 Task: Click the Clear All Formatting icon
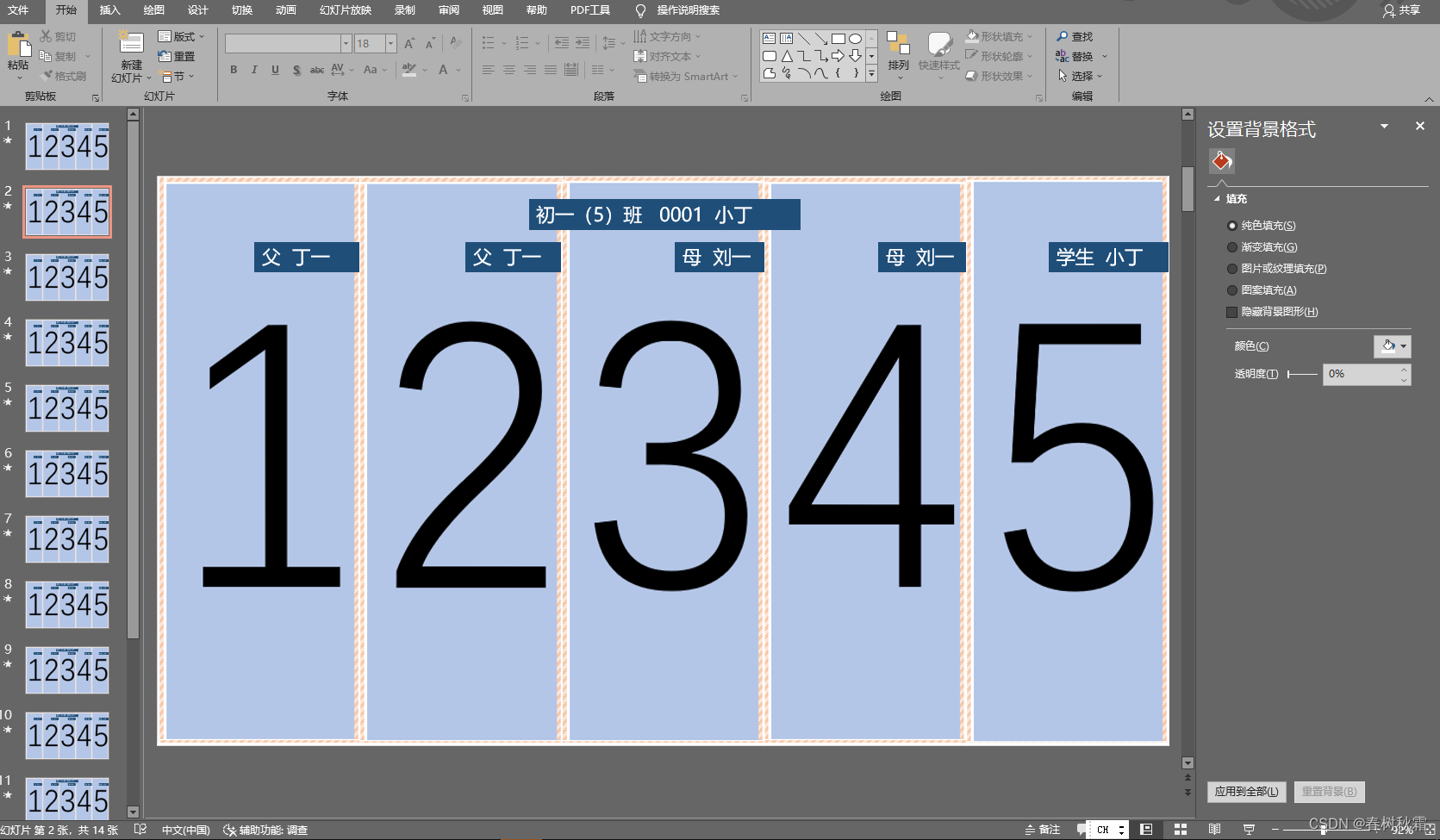coord(455,43)
